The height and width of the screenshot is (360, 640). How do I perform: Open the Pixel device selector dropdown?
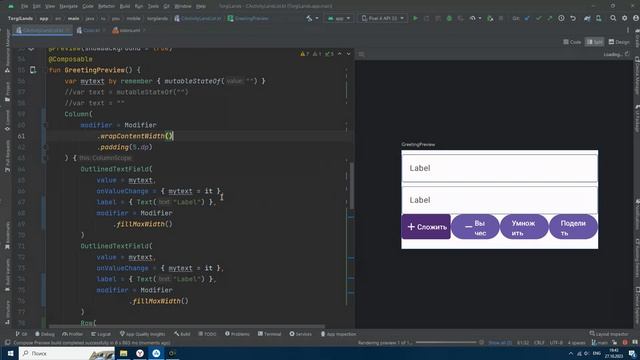tap(382, 18)
